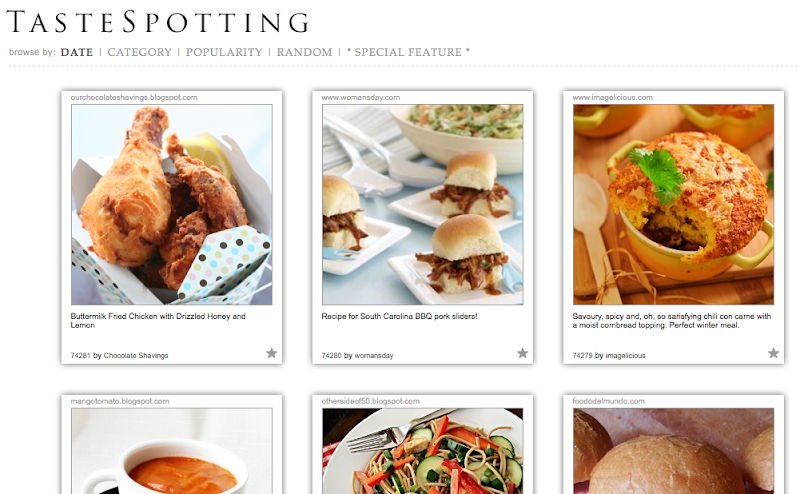
Task: View the chili con carne cornbread photo
Action: pyautogui.click(x=673, y=205)
